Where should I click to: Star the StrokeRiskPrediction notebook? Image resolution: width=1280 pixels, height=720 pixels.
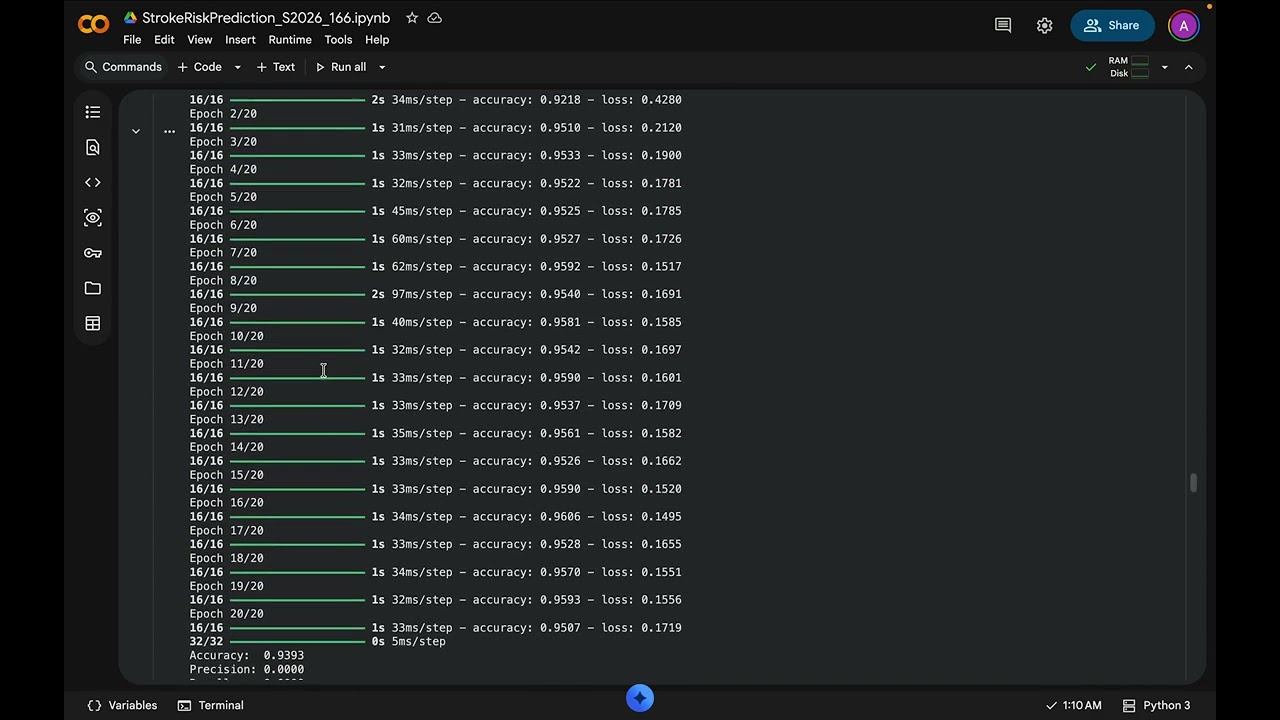pos(412,18)
